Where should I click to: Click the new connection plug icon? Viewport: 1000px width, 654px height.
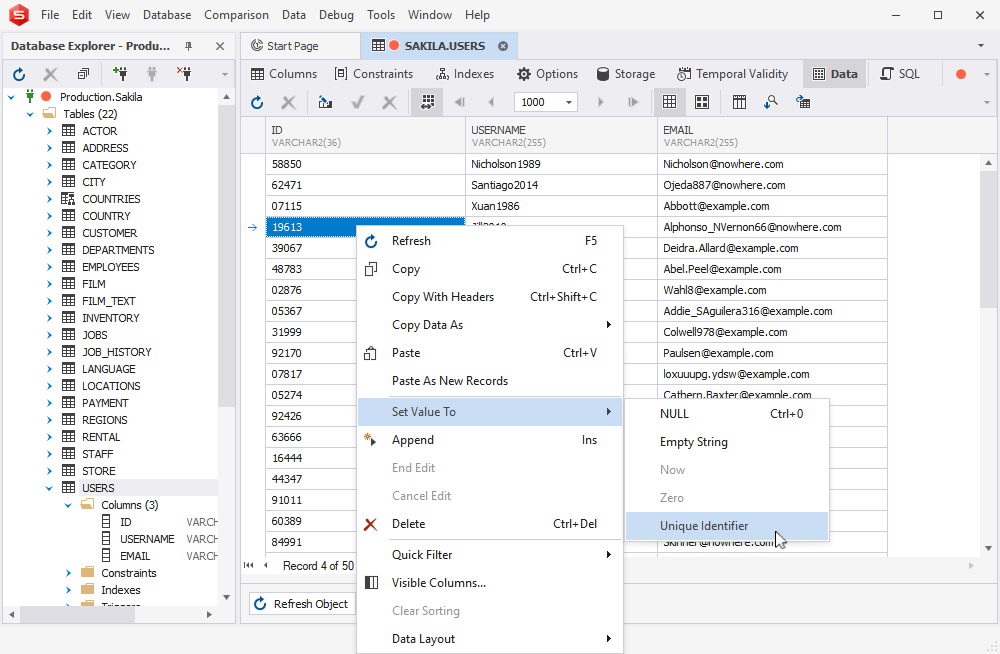coord(119,74)
